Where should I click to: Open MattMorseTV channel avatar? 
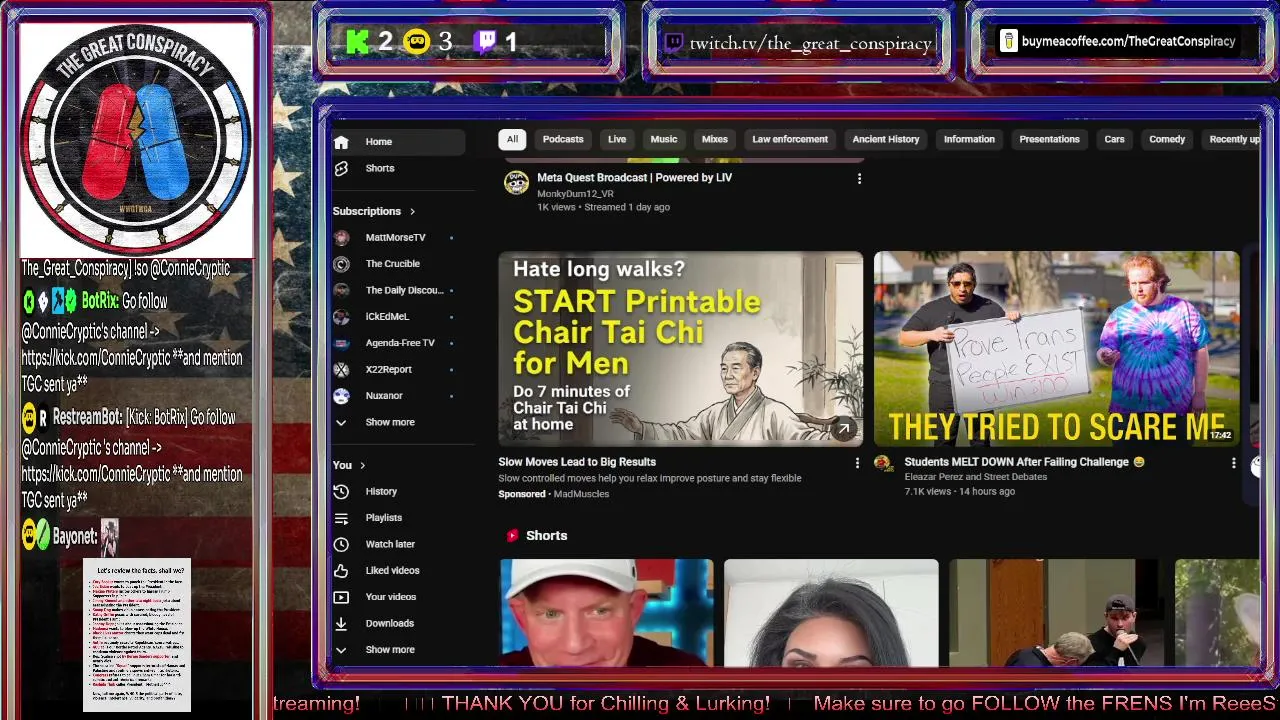341,238
